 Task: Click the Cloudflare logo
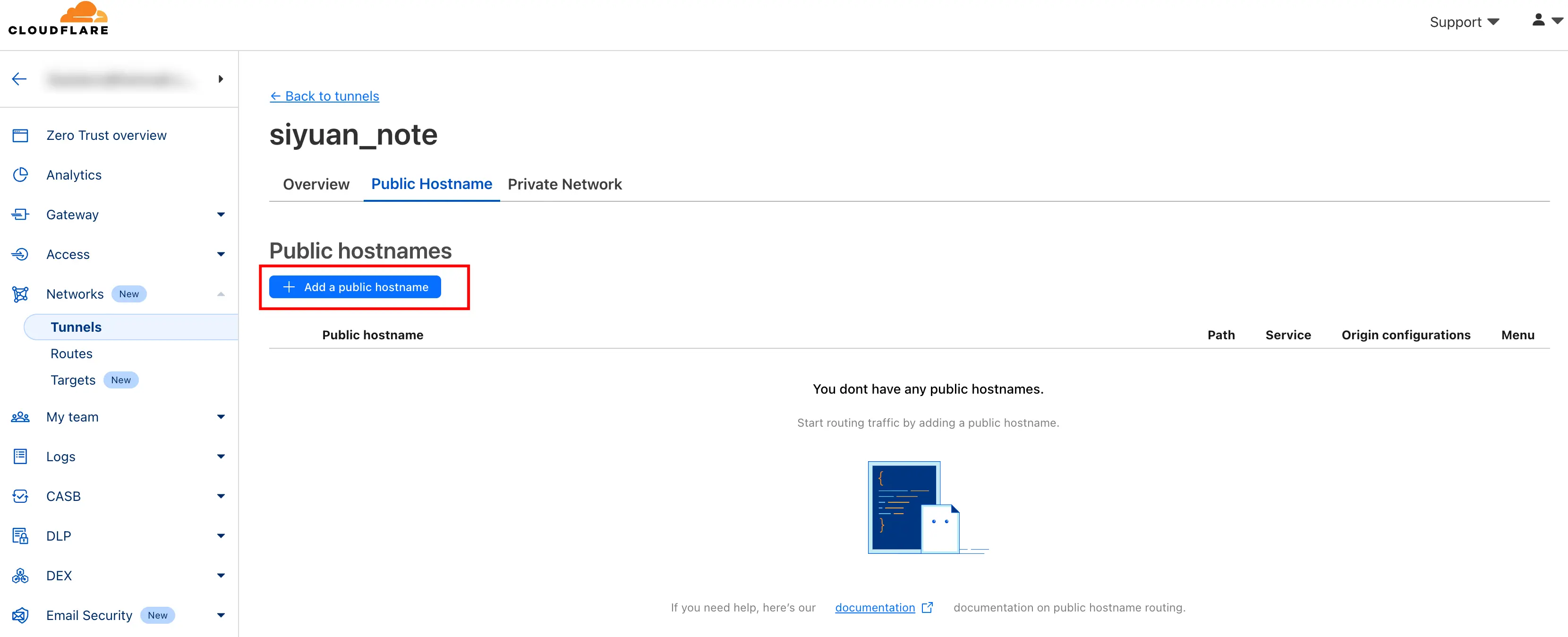pyautogui.click(x=59, y=19)
